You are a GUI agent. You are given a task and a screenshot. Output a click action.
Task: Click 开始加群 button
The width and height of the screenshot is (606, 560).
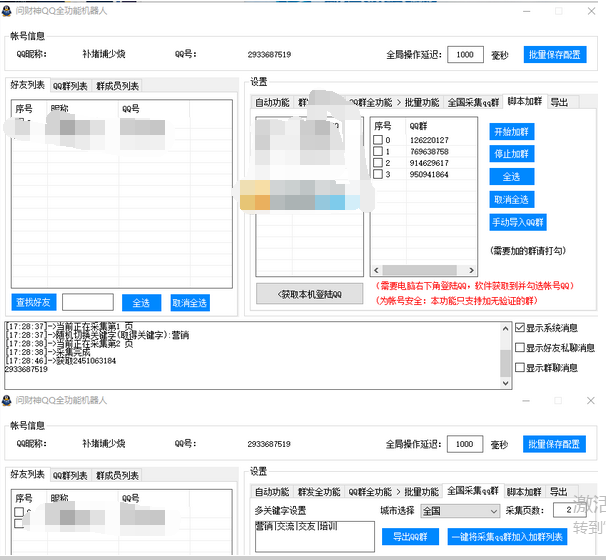pos(511,132)
